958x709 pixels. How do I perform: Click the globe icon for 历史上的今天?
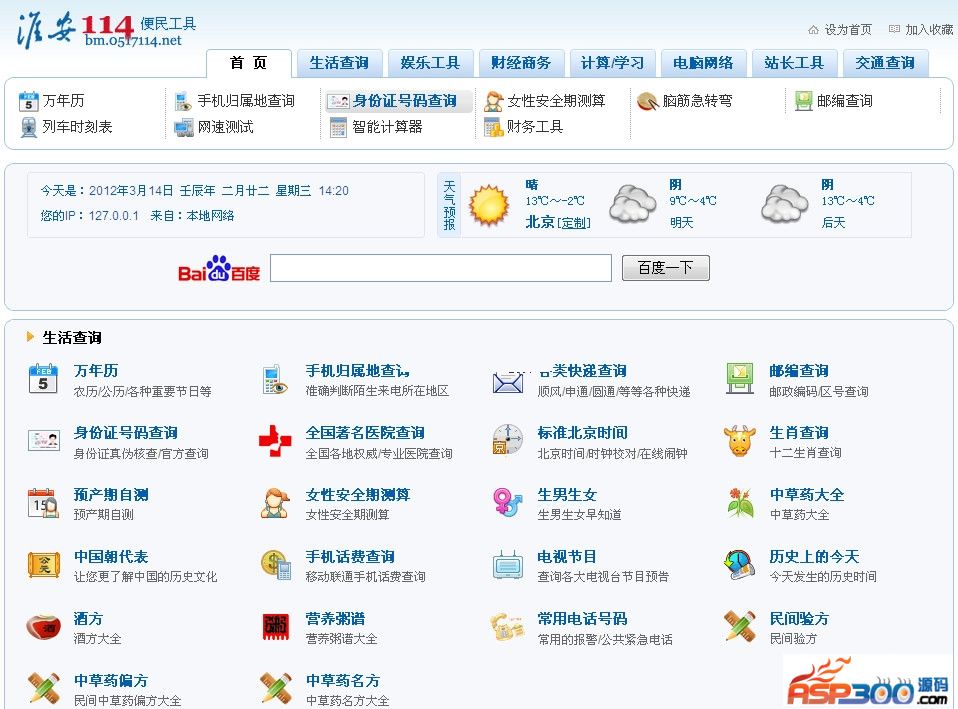739,565
